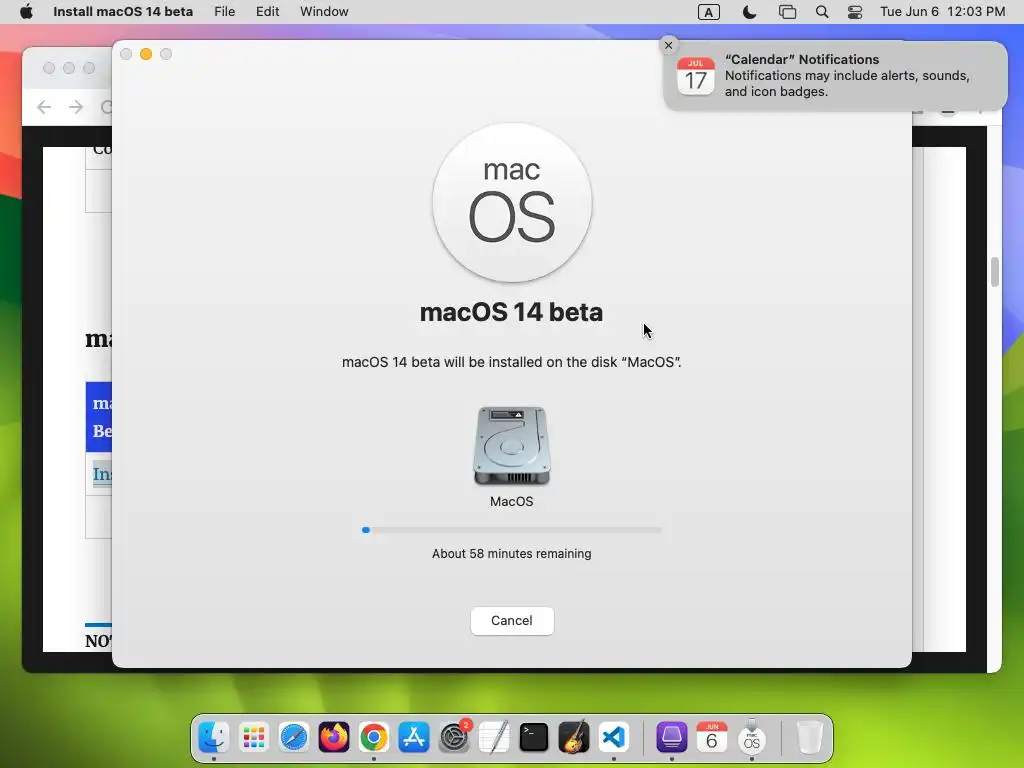Launch GarageBand from the Dock
The height and width of the screenshot is (768, 1024).
pyautogui.click(x=574, y=737)
